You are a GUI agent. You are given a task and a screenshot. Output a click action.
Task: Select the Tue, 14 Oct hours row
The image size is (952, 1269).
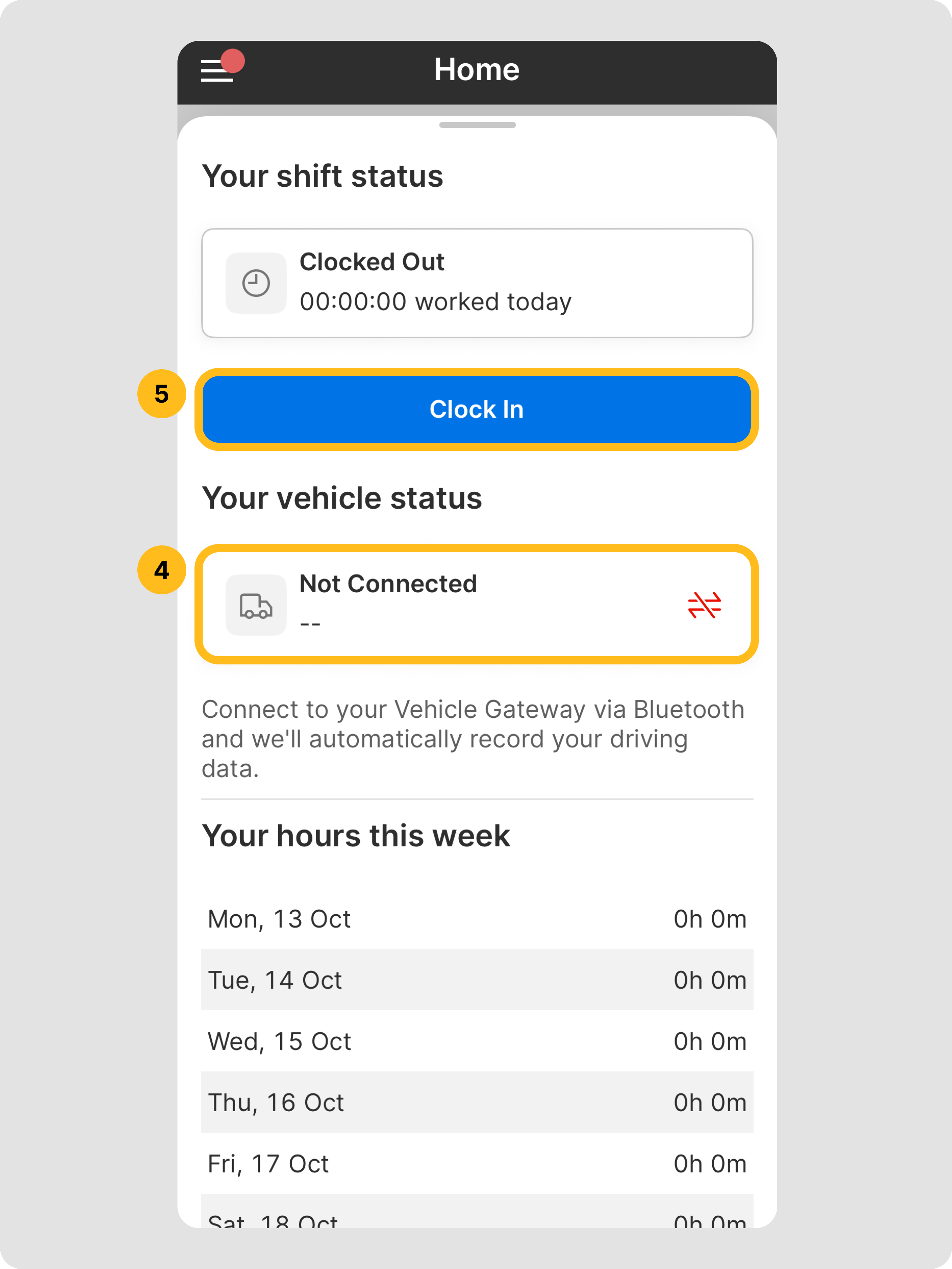477,980
